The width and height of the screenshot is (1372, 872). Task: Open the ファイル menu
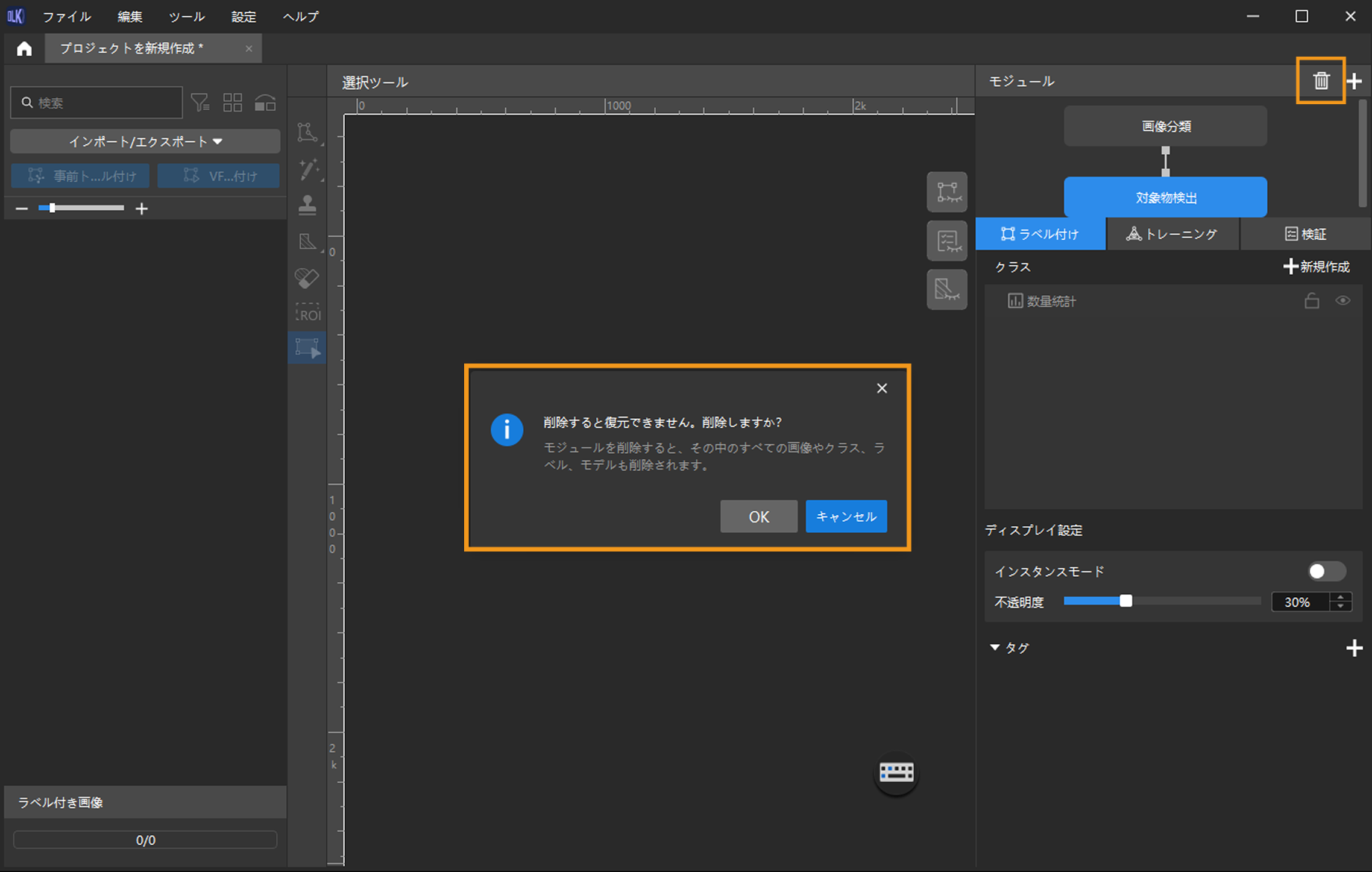tap(66, 17)
